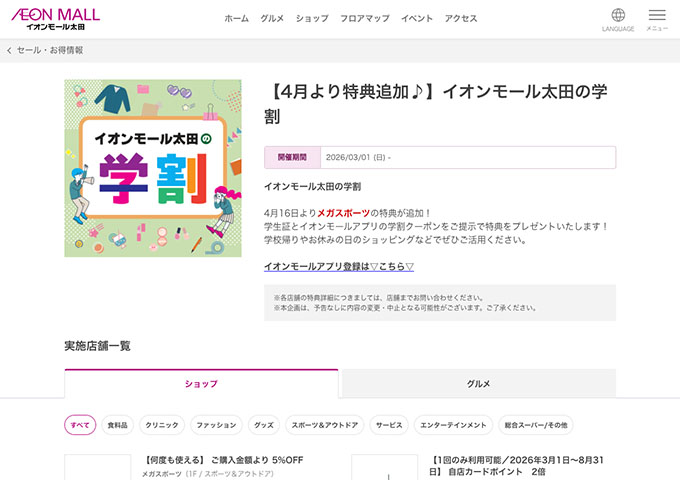Viewport: 680px width, 480px height.
Task: Switch to the グルメ store list tab
Action: (478, 384)
